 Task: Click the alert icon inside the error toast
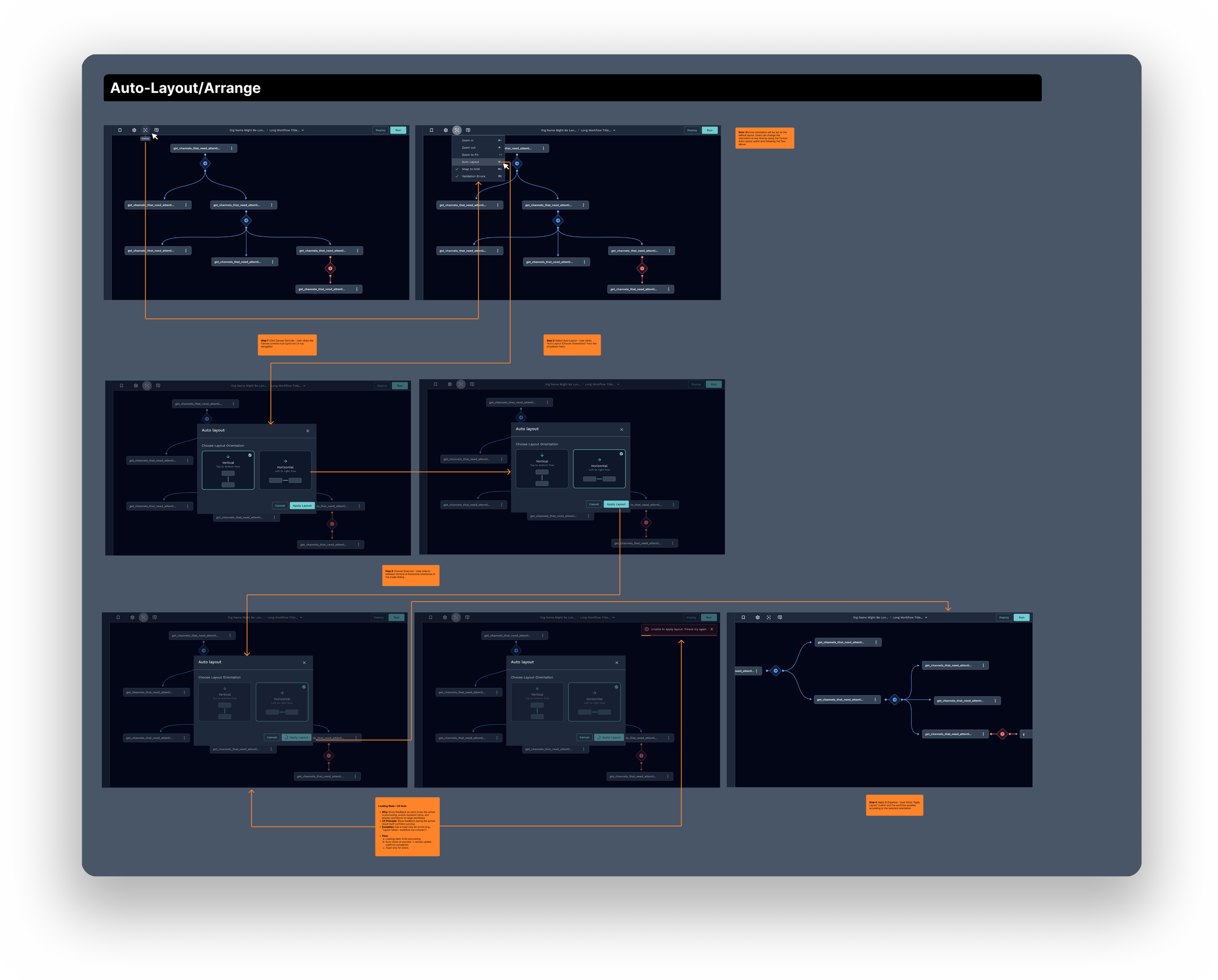click(647, 629)
